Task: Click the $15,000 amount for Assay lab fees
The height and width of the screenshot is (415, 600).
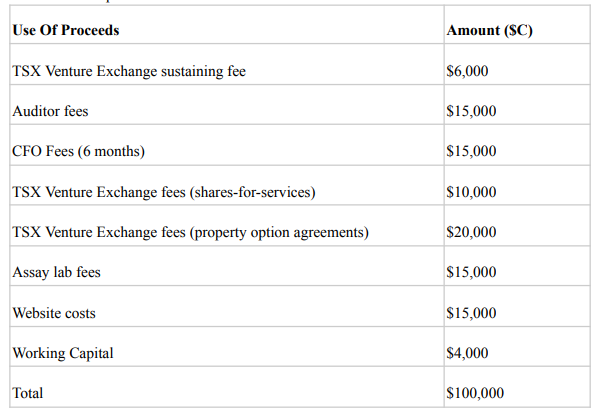Action: pos(471,272)
